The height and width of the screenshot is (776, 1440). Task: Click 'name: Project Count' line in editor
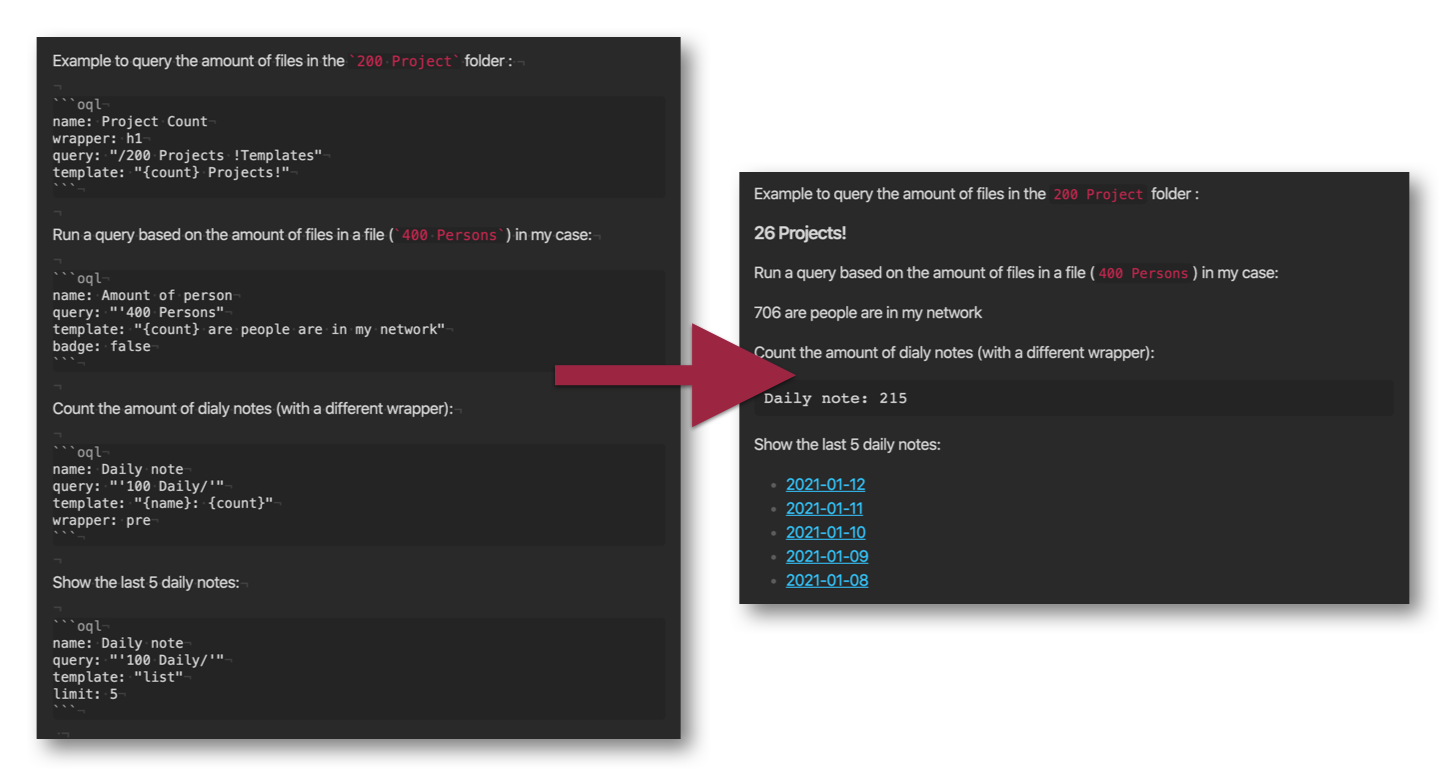[x=130, y=121]
